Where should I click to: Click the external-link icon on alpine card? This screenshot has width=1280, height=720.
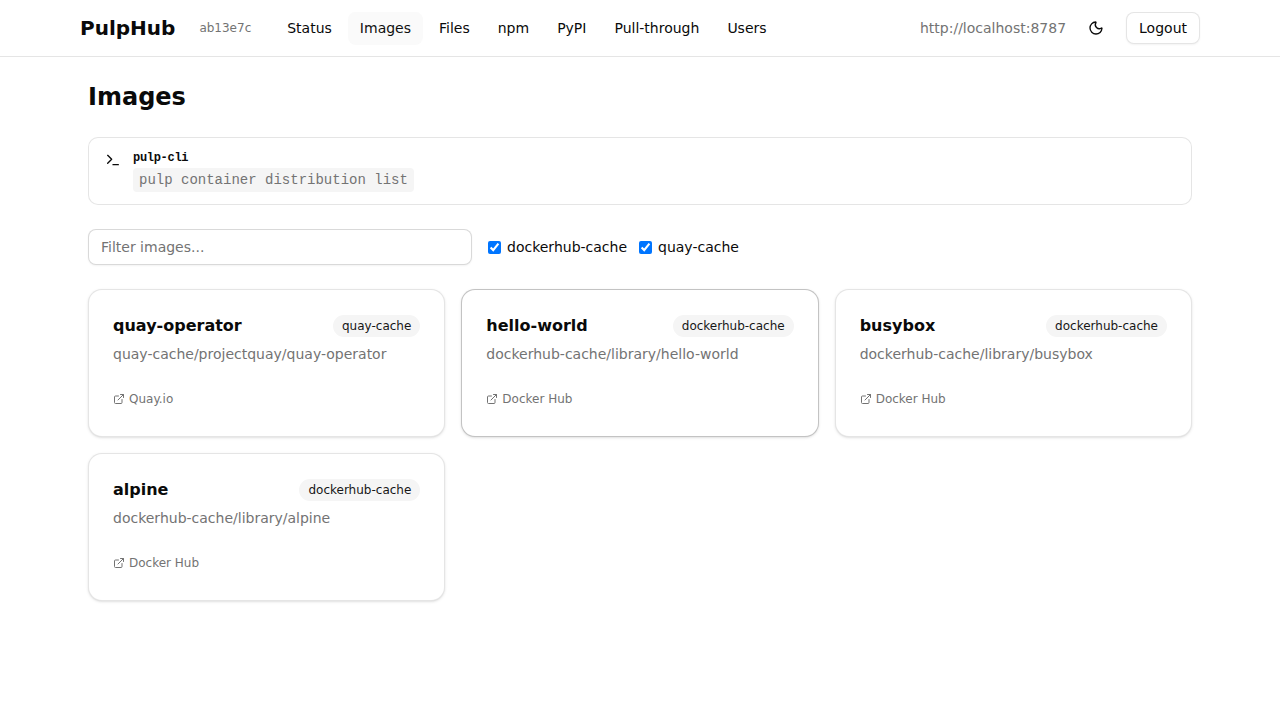coord(117,562)
